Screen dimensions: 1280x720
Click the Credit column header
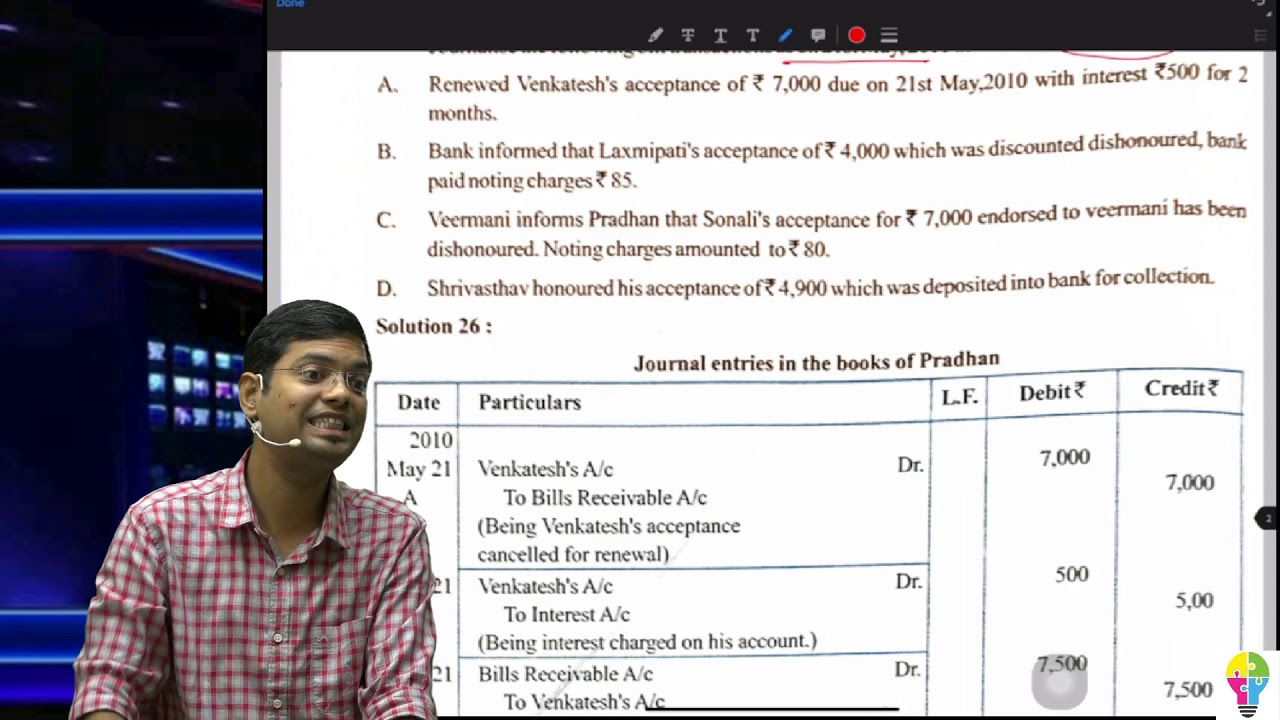pyautogui.click(x=1180, y=389)
